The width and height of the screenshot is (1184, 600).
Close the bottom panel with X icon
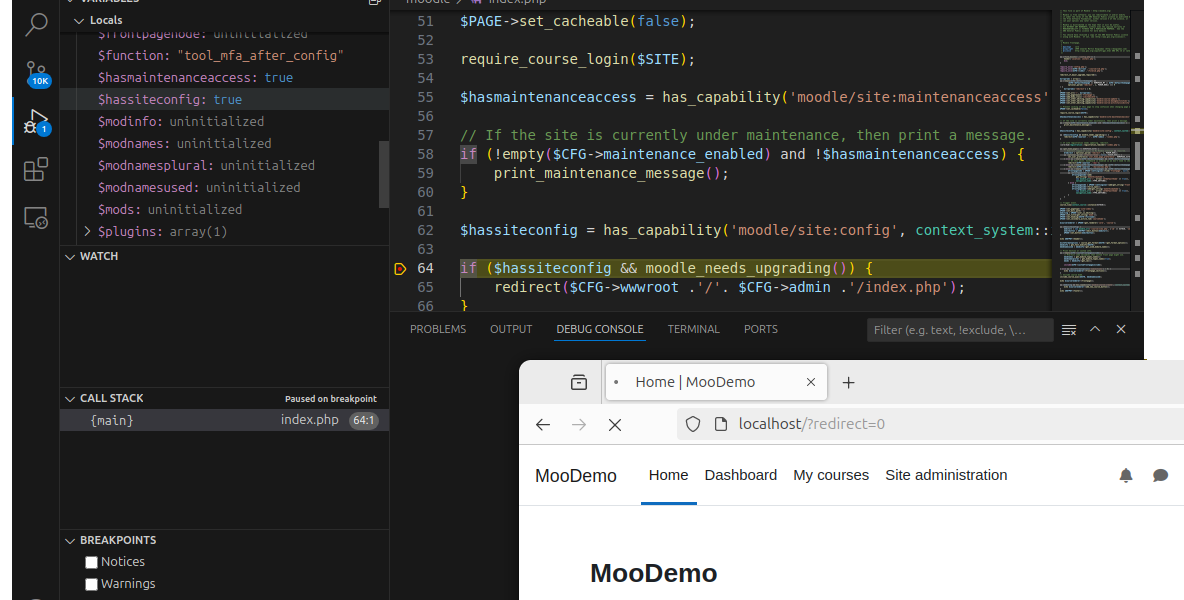(1121, 329)
